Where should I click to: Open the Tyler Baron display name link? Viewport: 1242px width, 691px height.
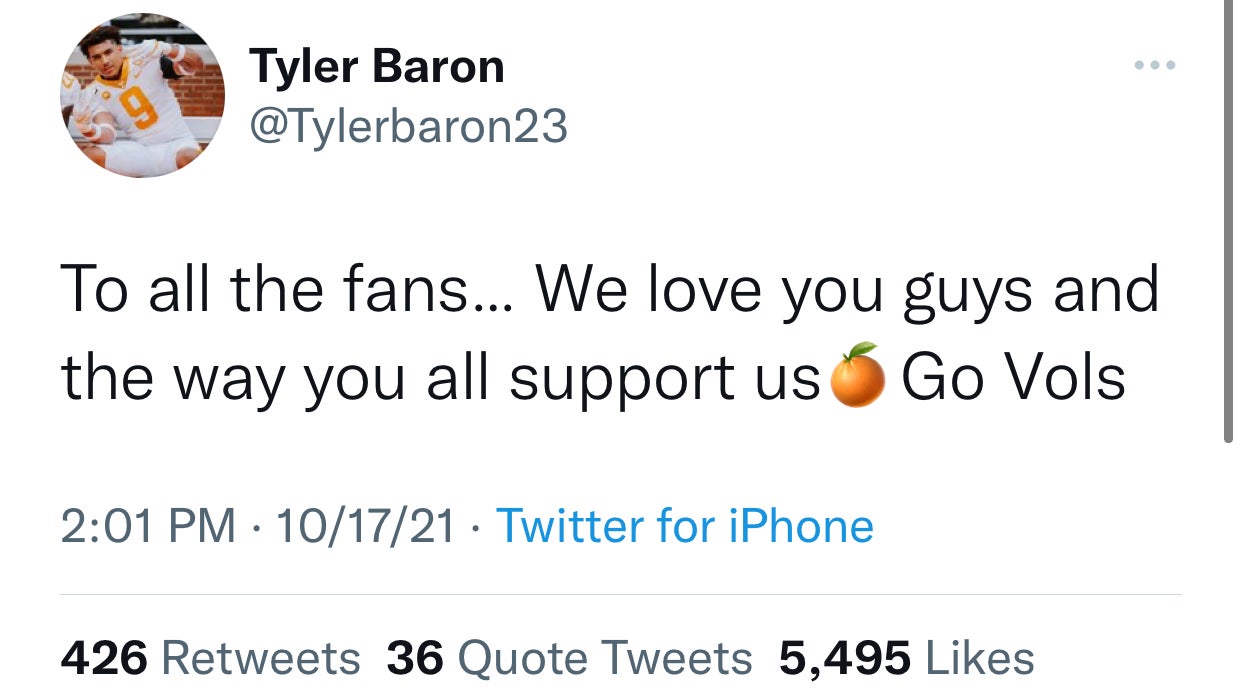[x=377, y=67]
